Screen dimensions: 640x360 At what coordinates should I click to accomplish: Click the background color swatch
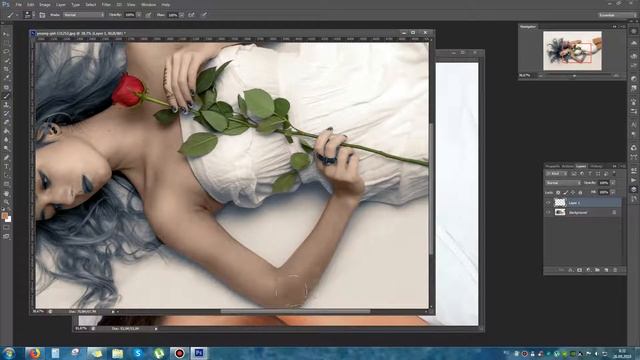pyautogui.click(x=9, y=220)
